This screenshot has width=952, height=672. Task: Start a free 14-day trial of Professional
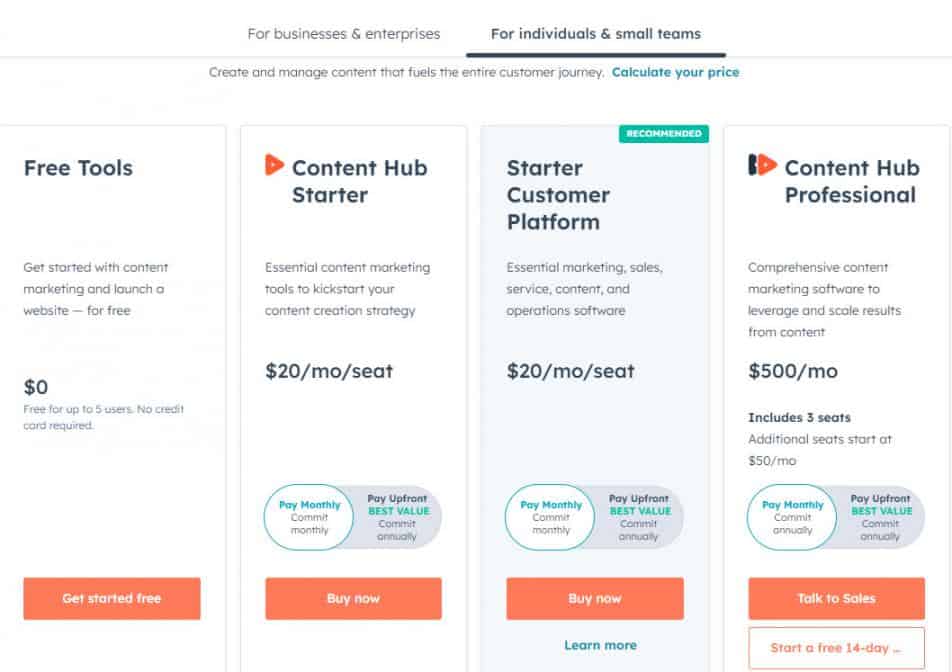click(835, 648)
